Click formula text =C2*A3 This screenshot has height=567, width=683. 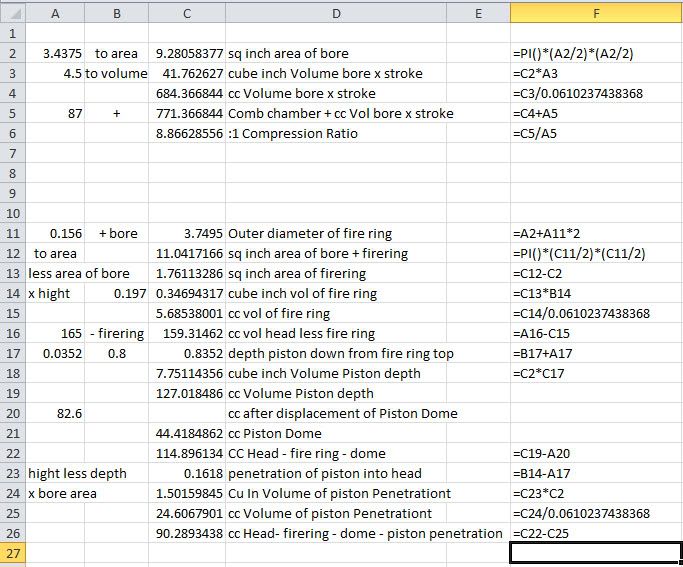click(535, 74)
